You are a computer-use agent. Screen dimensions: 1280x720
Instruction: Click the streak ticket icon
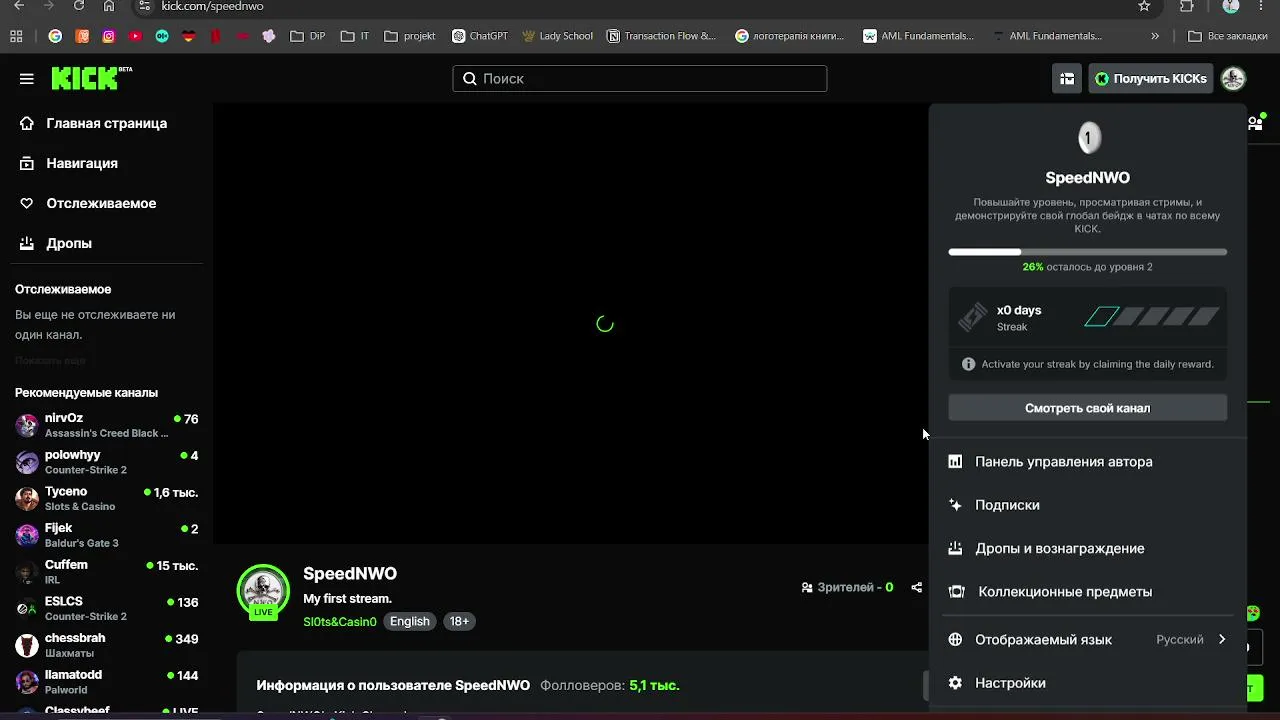click(x=973, y=318)
